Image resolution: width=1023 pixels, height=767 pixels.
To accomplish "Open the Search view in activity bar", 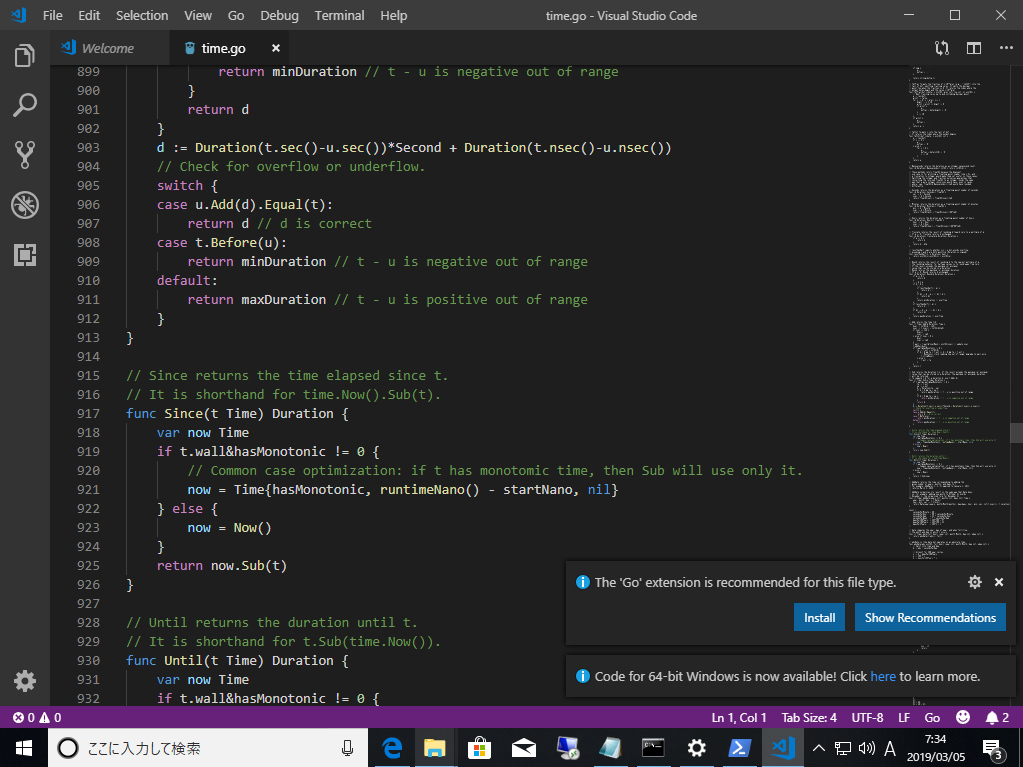I will pos(25,105).
